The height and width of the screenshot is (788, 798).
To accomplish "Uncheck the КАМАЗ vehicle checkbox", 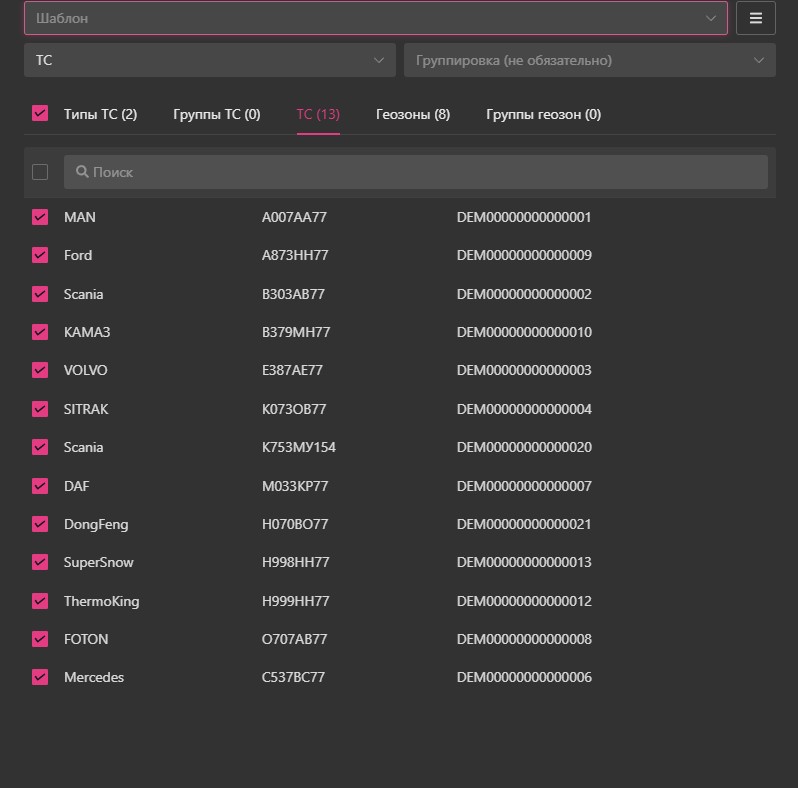I will pyautogui.click(x=40, y=332).
